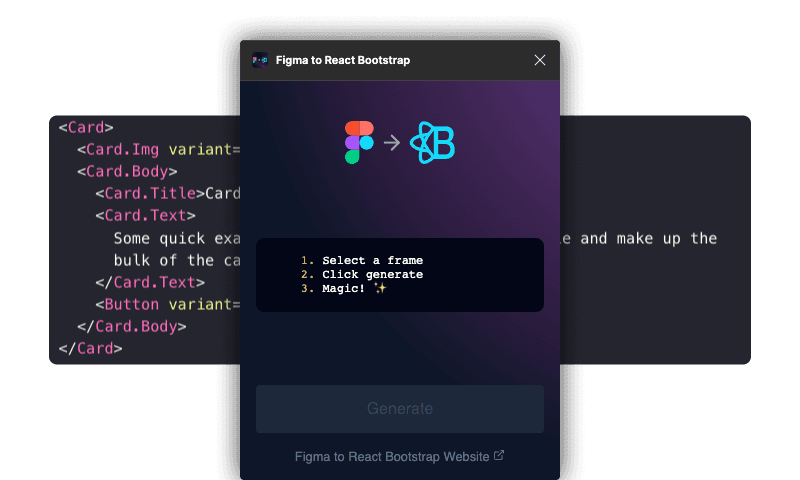Click the closing </Card.Text> code line
Image resolution: width=800 pixels, height=480 pixels.
(x=150, y=282)
